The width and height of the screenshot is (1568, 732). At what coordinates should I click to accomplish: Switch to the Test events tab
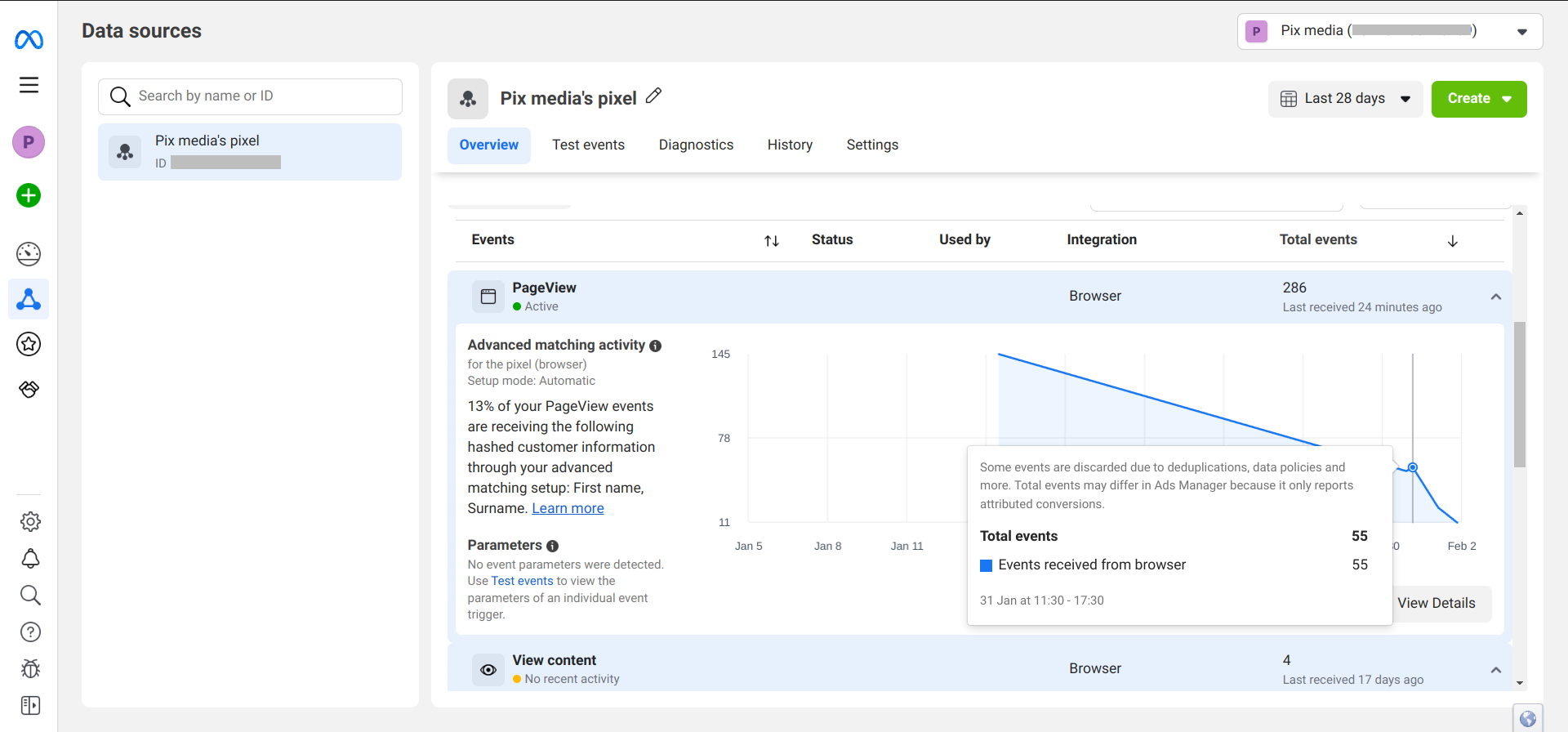click(588, 145)
